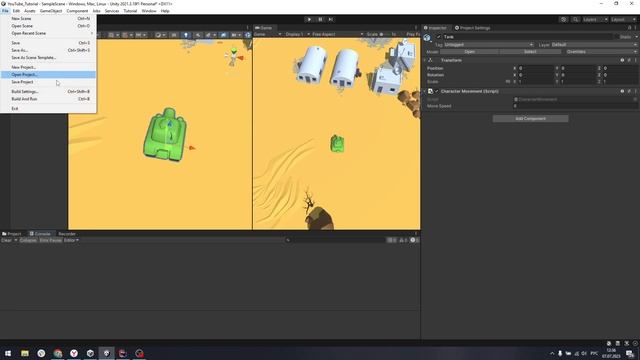
Task: Click the Inspector lock icon
Action: coord(629,28)
